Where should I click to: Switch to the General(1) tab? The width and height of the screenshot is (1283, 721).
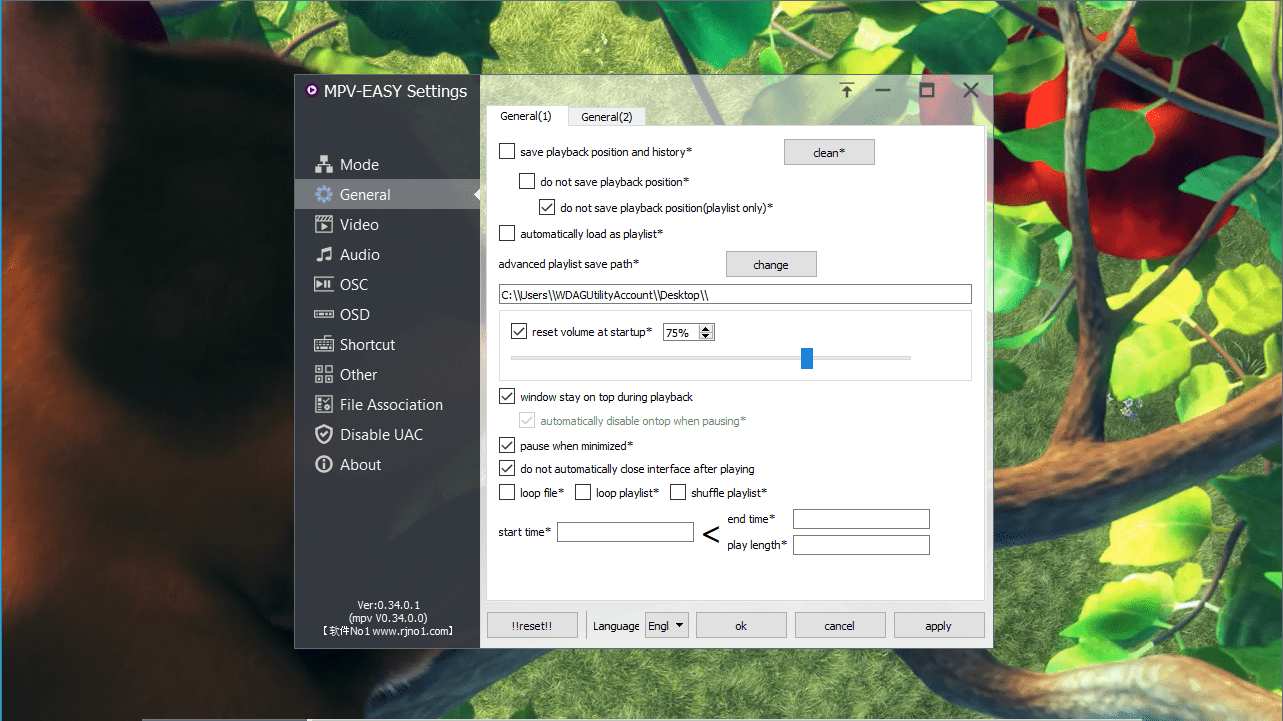[526, 116]
